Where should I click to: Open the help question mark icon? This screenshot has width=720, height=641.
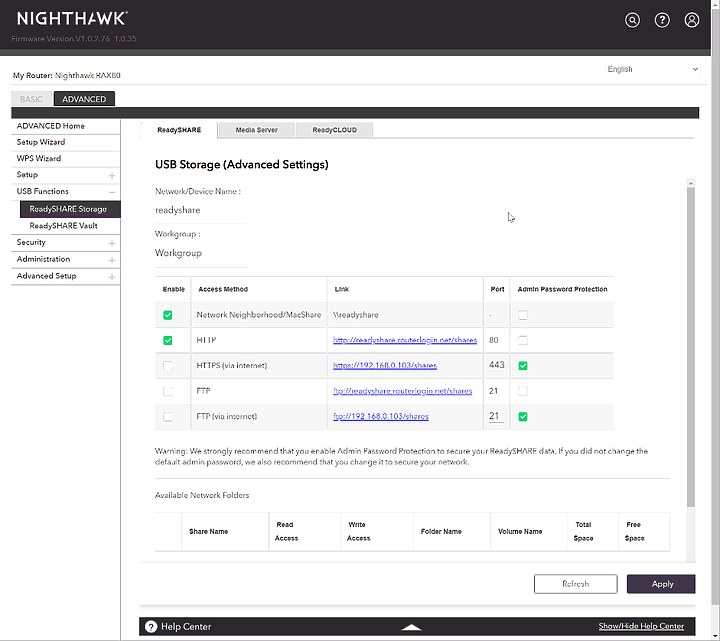pyautogui.click(x=662, y=20)
